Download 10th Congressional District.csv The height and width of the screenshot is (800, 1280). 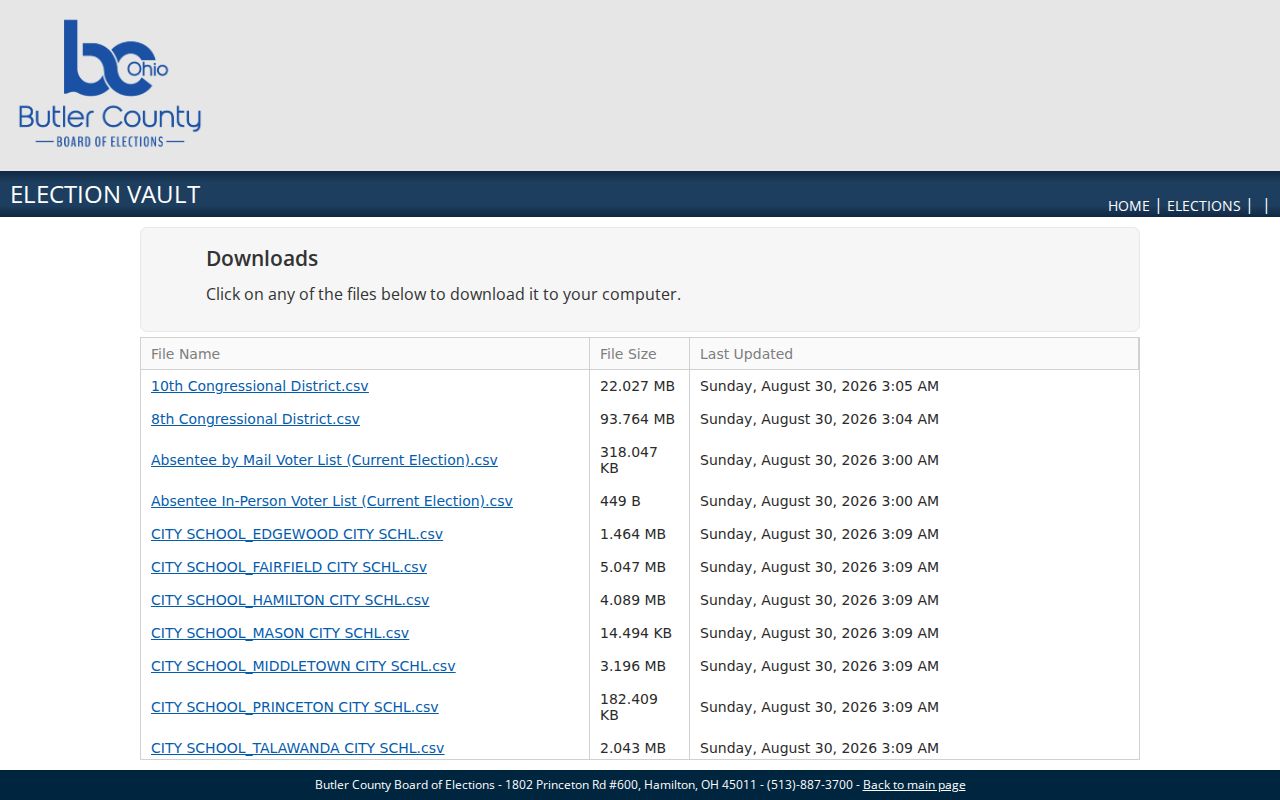coord(260,386)
